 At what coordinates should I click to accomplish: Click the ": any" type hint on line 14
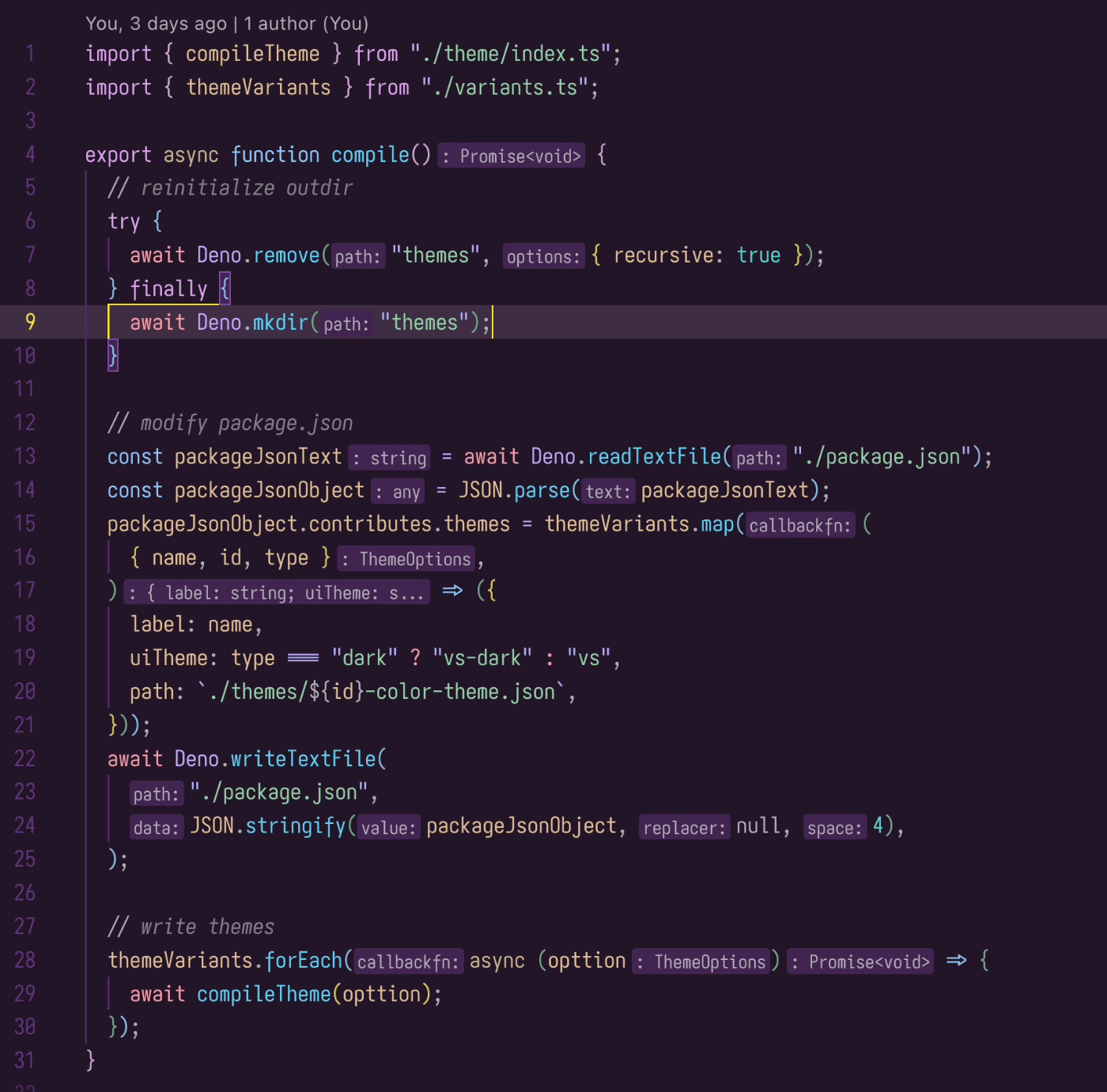tap(398, 492)
